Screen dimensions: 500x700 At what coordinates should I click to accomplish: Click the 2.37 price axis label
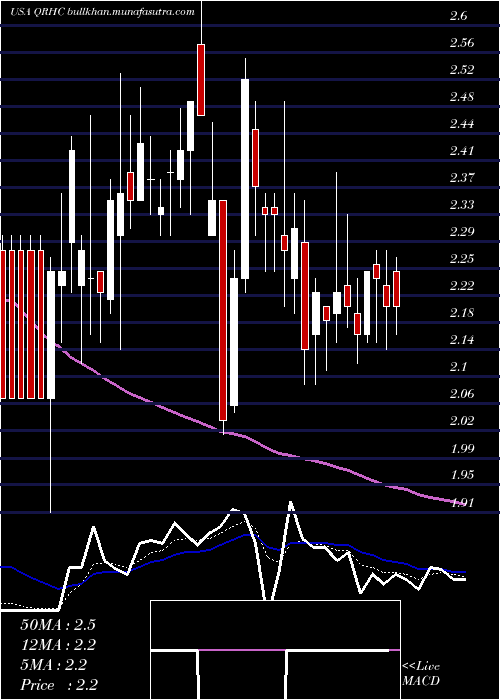pos(462,178)
